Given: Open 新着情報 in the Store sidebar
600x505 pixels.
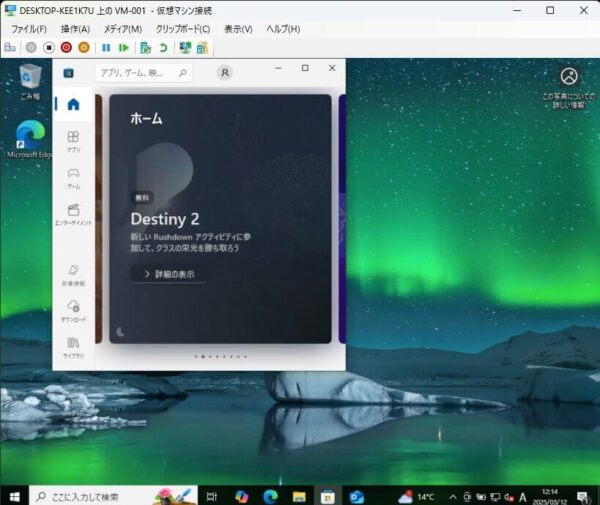Looking at the screenshot, I should [73, 275].
